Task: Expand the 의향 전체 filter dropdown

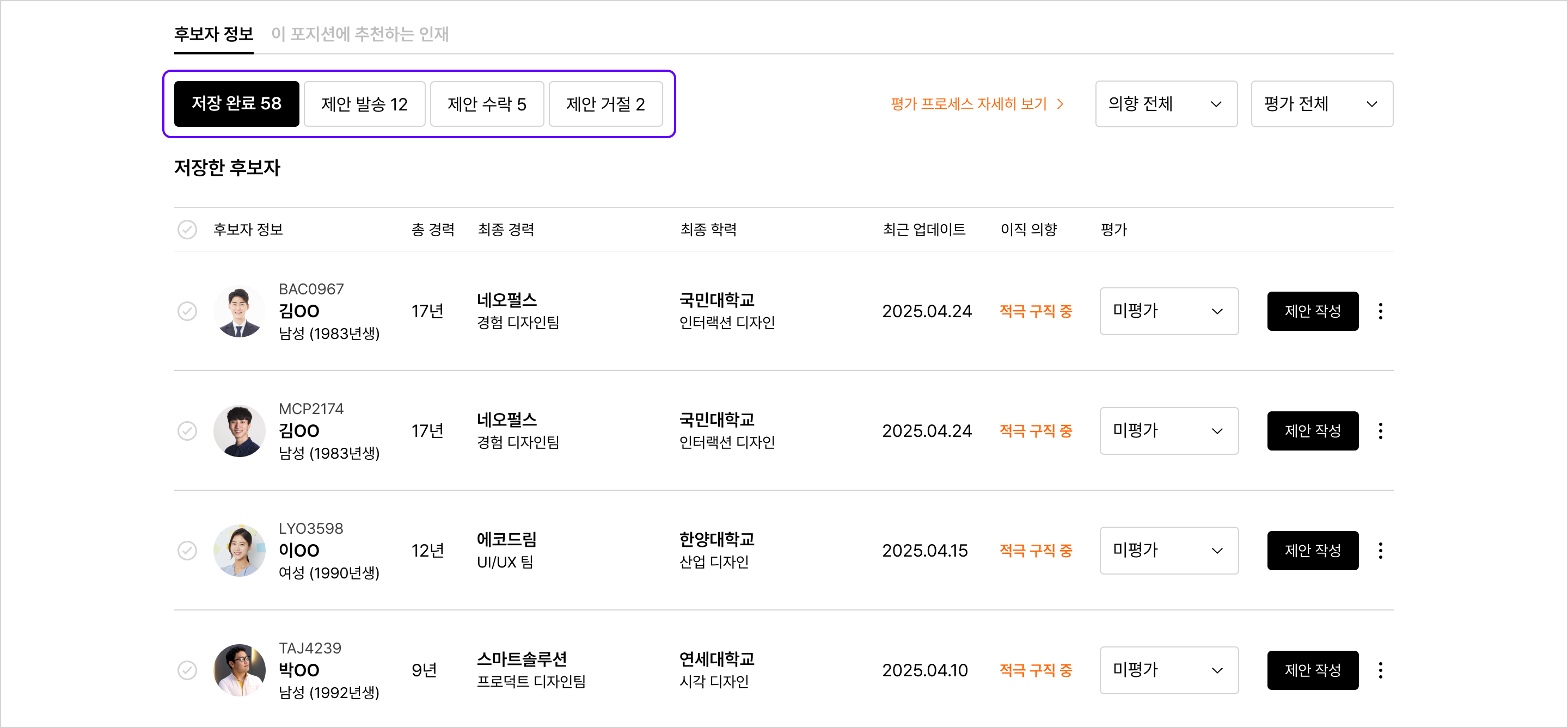Action: tap(1166, 104)
